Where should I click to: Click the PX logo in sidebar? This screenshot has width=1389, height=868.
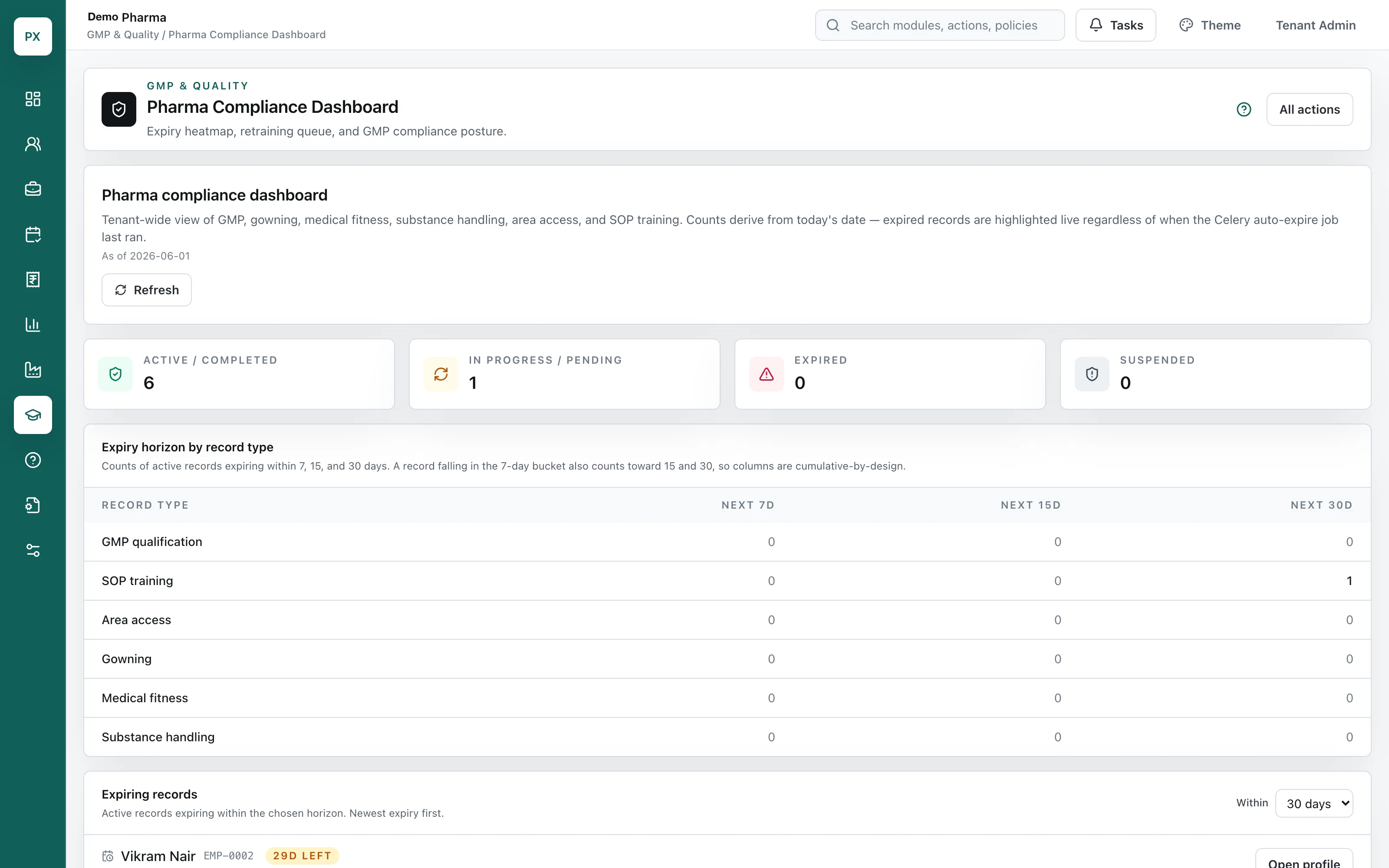tap(33, 36)
